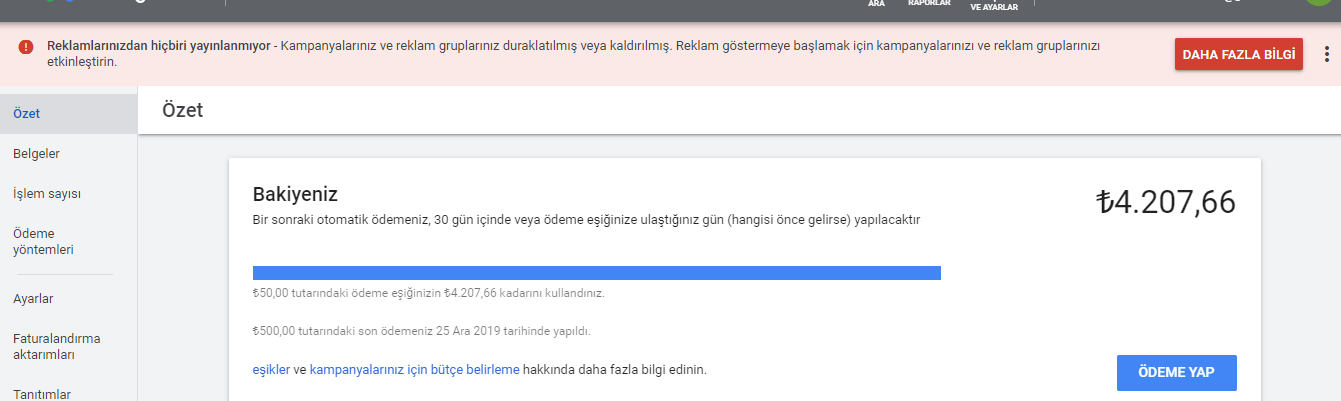Follow the kampanyalarınız için bütçe belirleme link
Viewport: 1341px width, 401px height.
click(x=415, y=369)
